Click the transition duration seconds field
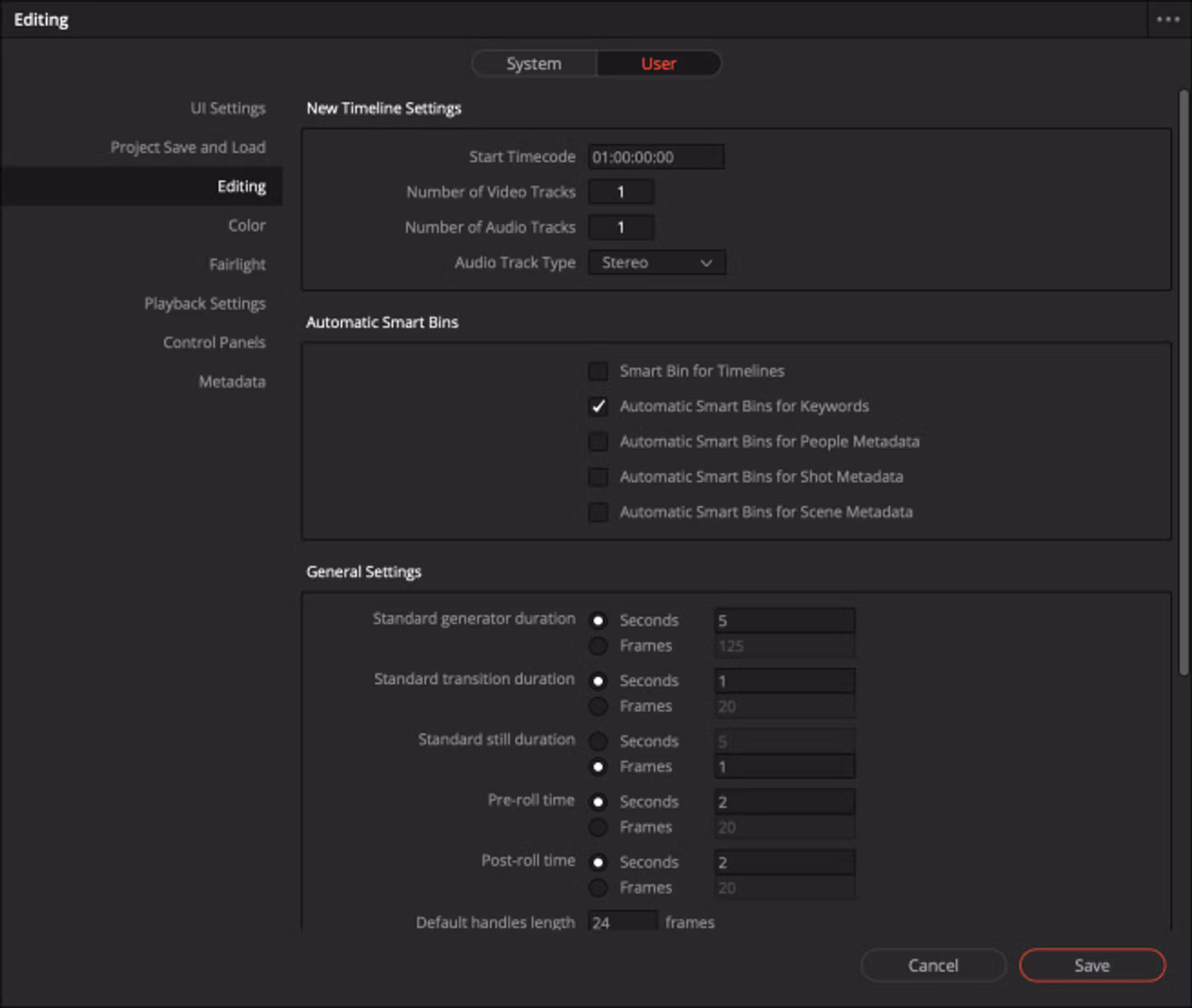This screenshot has width=1192, height=1008. 785,681
